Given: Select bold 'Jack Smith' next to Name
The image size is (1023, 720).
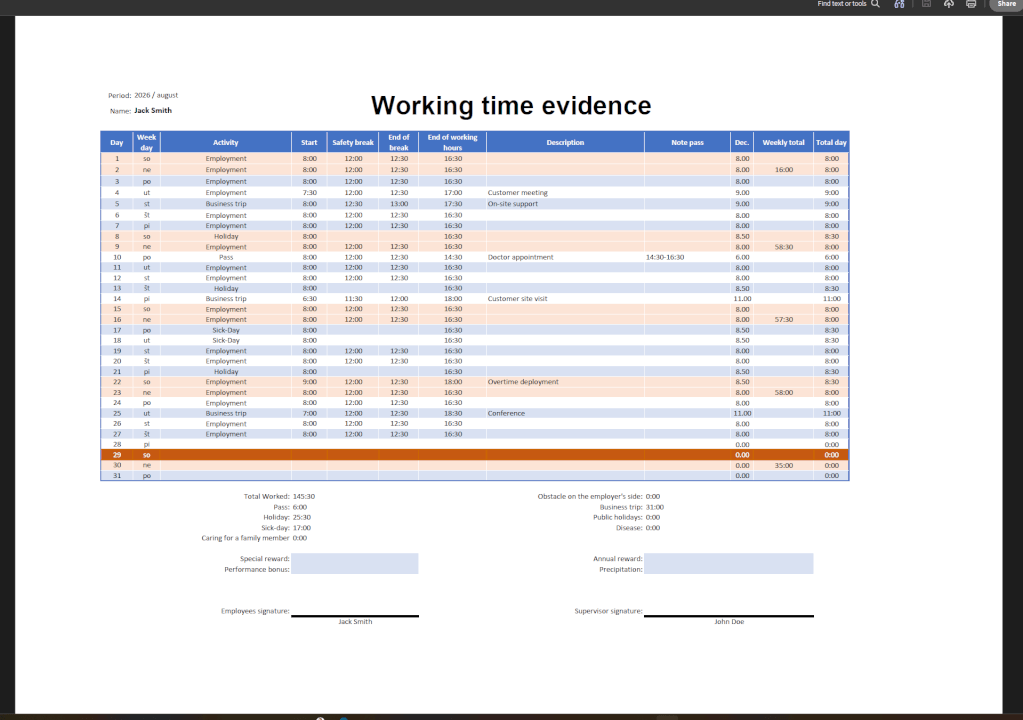Looking at the screenshot, I should (153, 111).
